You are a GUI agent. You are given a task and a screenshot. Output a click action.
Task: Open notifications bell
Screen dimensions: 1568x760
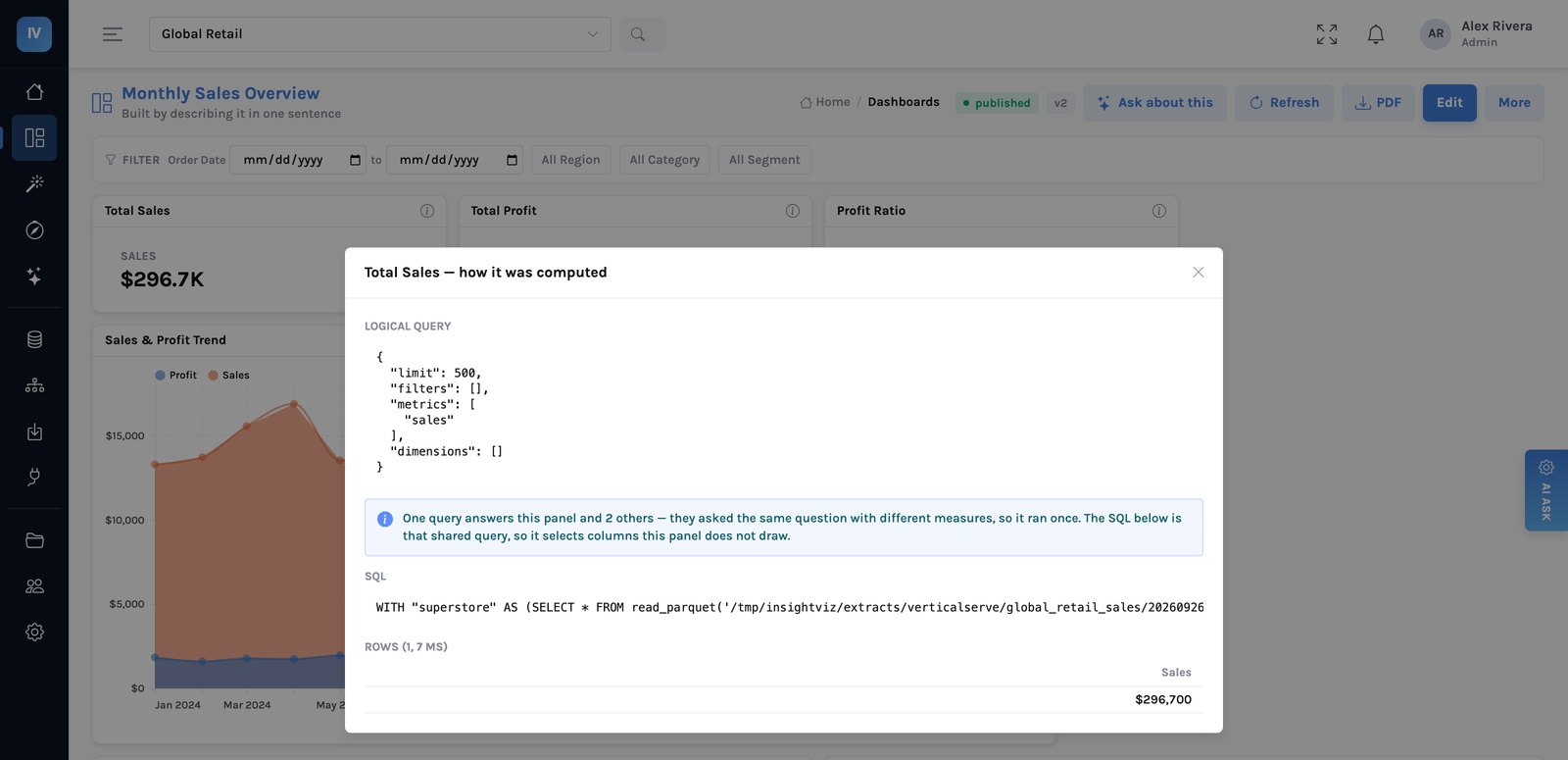click(x=1376, y=34)
